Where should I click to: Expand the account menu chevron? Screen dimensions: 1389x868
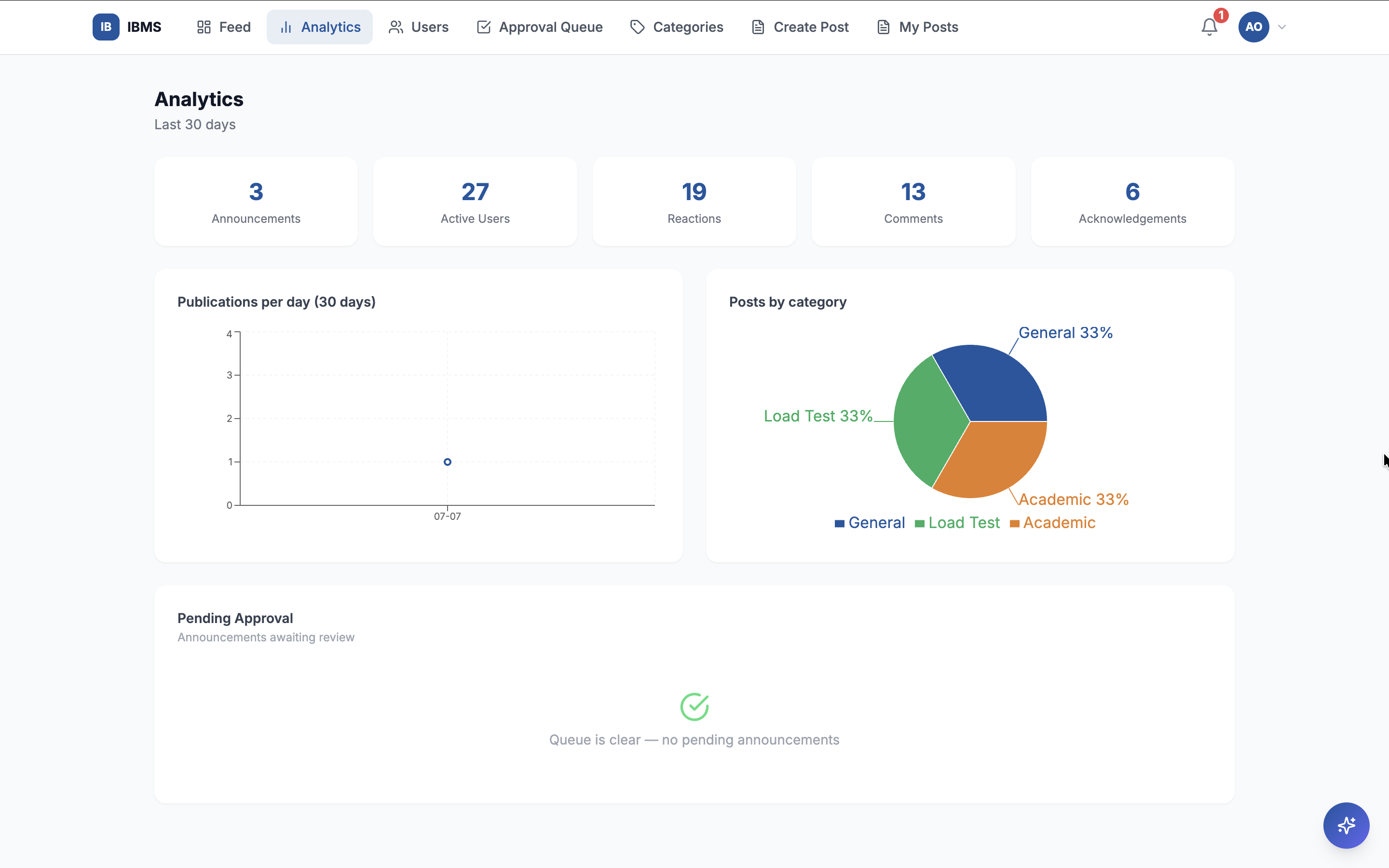pos(1281,27)
